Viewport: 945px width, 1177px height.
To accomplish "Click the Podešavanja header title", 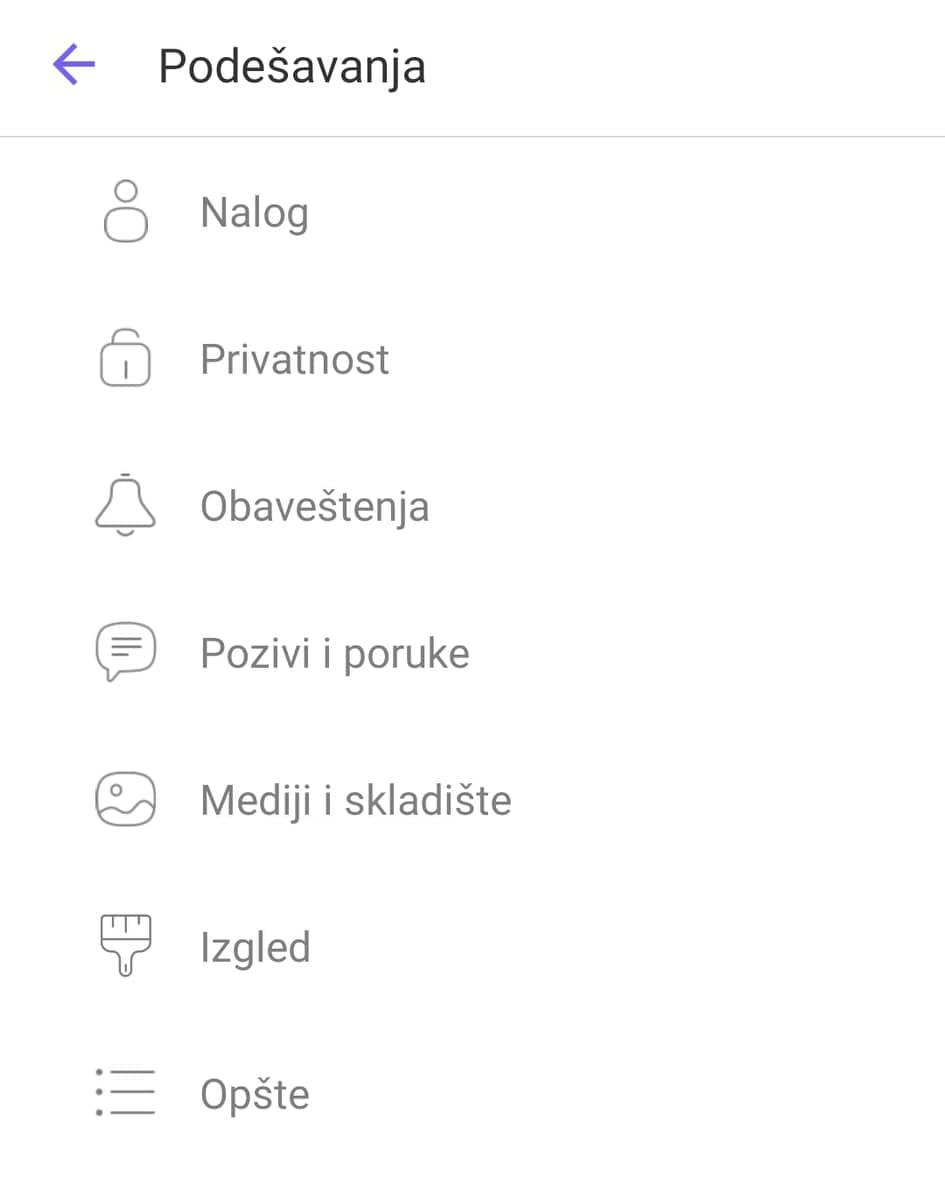I will [x=292, y=68].
